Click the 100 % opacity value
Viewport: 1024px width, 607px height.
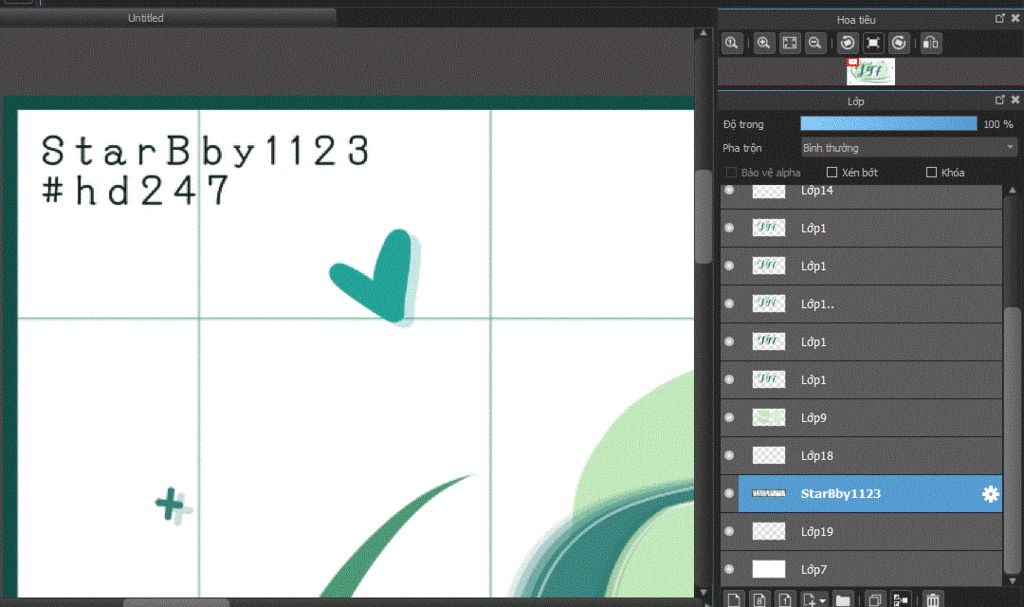[998, 124]
